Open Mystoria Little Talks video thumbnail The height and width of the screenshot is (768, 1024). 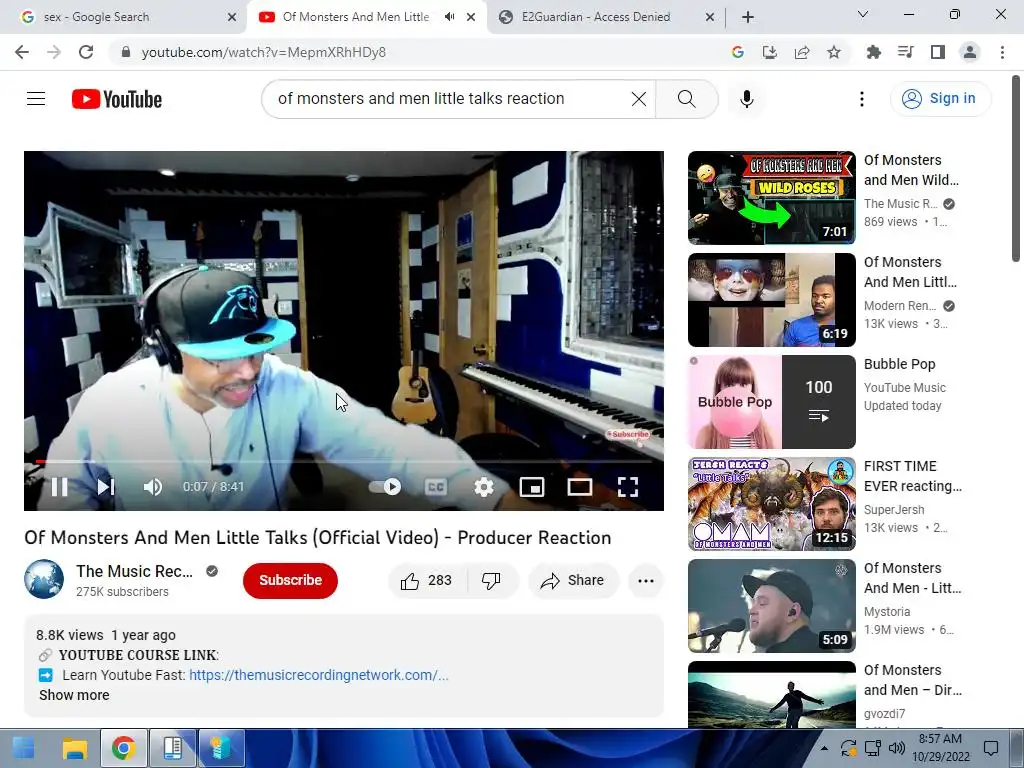[x=771, y=605]
